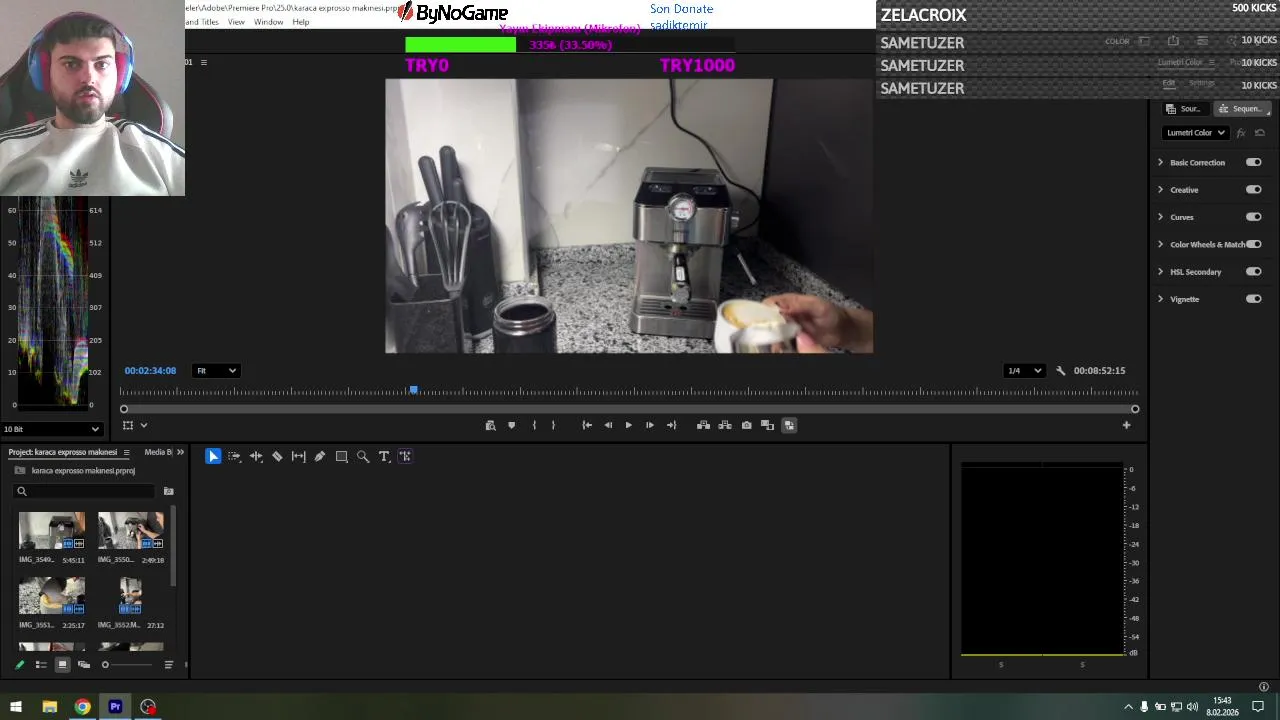
Task: Play the sequence in Program Monitor
Action: (628, 425)
